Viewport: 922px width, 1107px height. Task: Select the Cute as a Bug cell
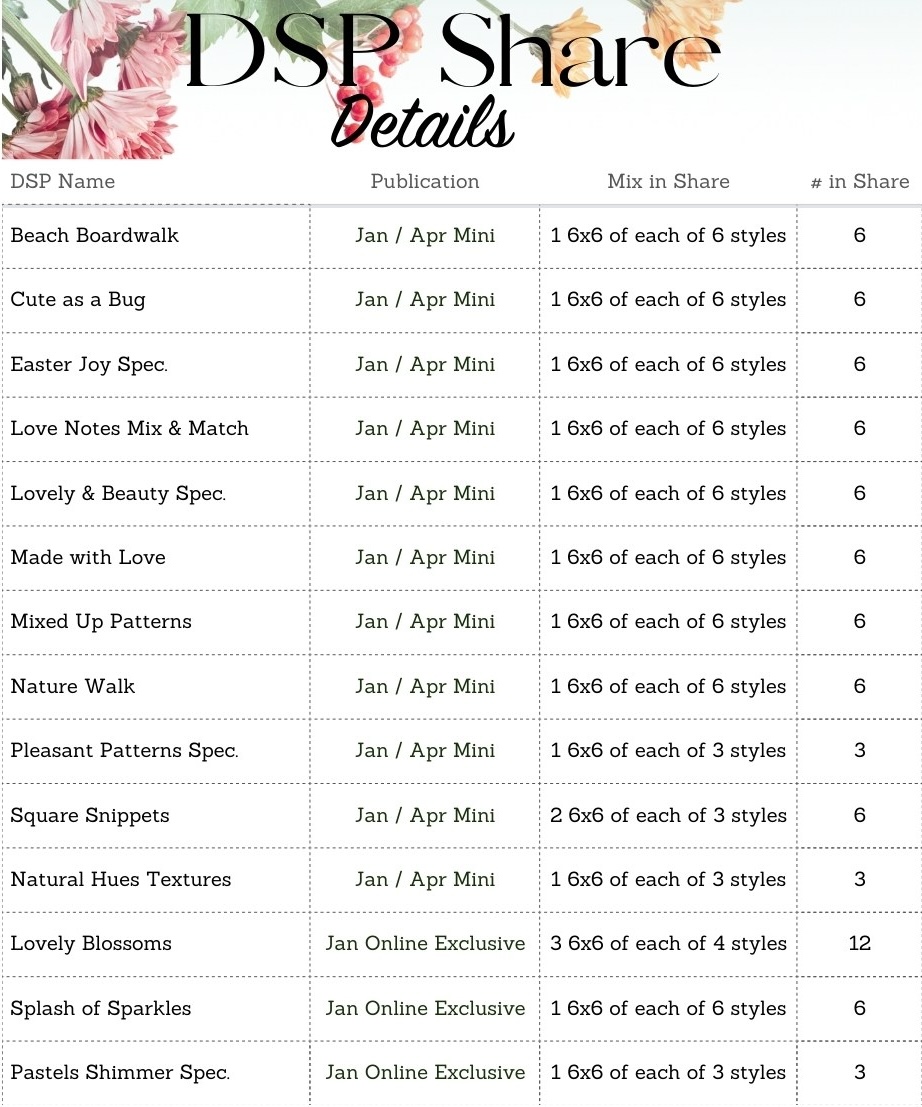tap(78, 300)
